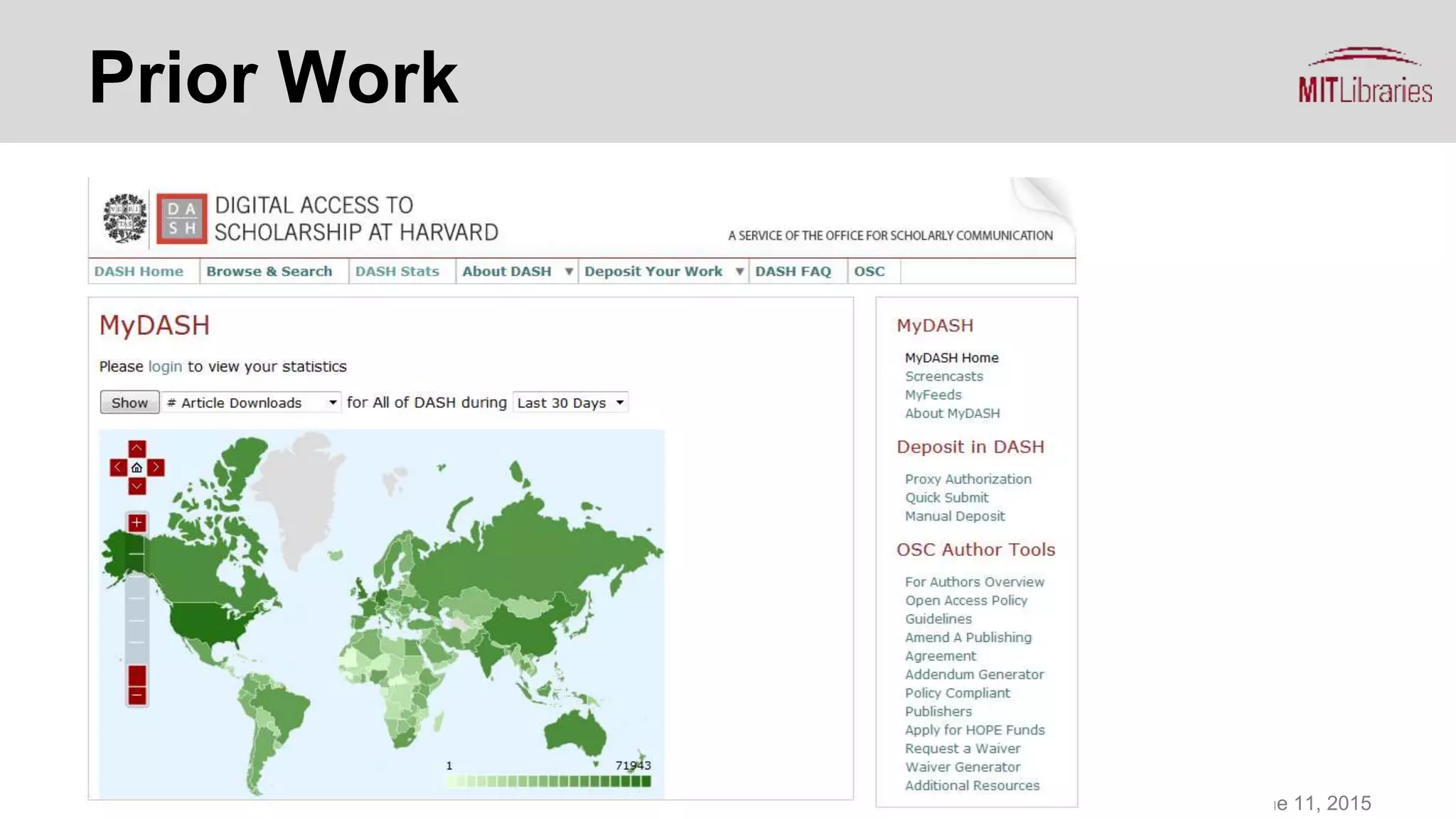This screenshot has width=1456, height=819.
Task: Open the About MyDASH link
Action: click(x=952, y=413)
